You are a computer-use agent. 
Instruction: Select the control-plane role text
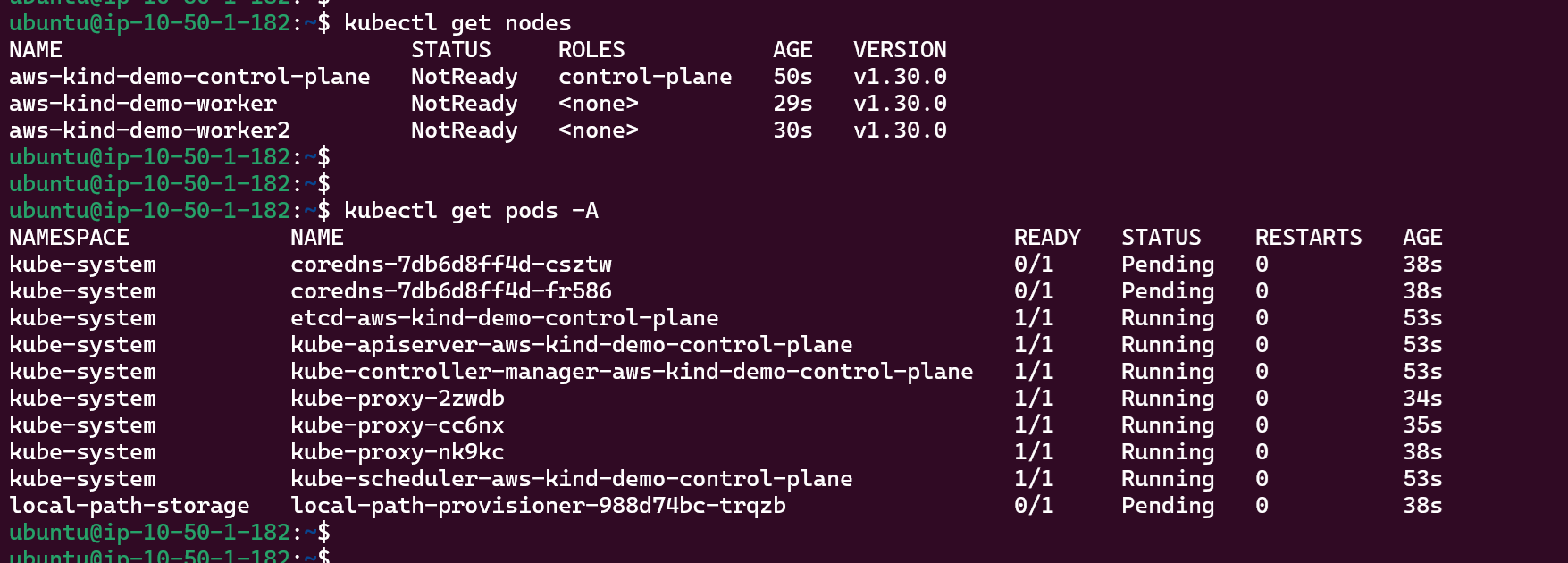(x=645, y=77)
